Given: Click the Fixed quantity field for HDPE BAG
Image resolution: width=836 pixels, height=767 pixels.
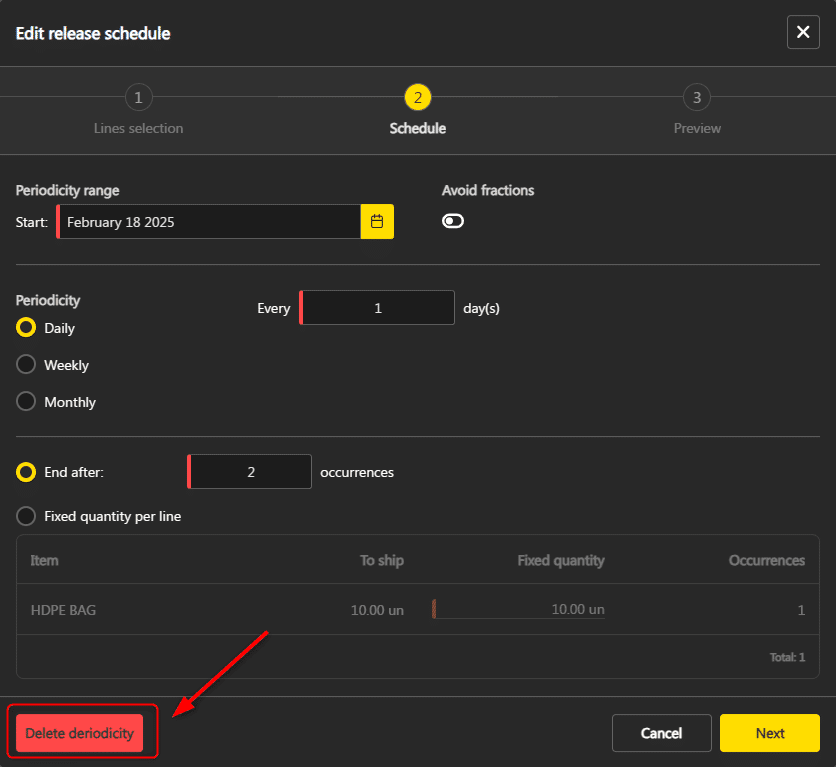Looking at the screenshot, I should (x=520, y=610).
